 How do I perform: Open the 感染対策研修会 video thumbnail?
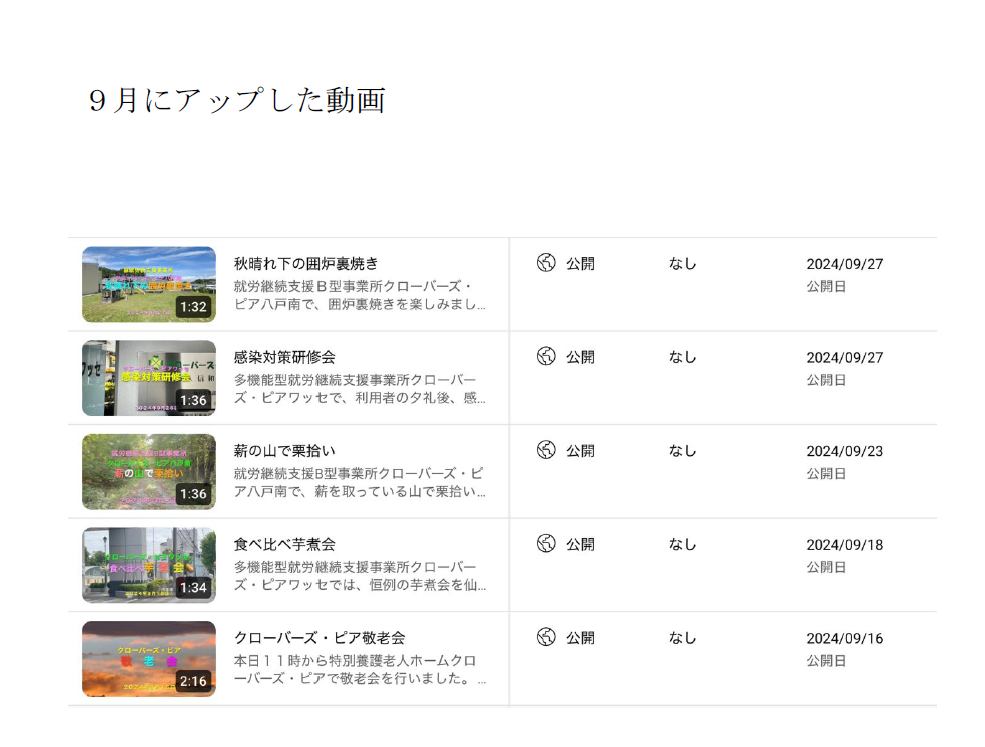149,378
